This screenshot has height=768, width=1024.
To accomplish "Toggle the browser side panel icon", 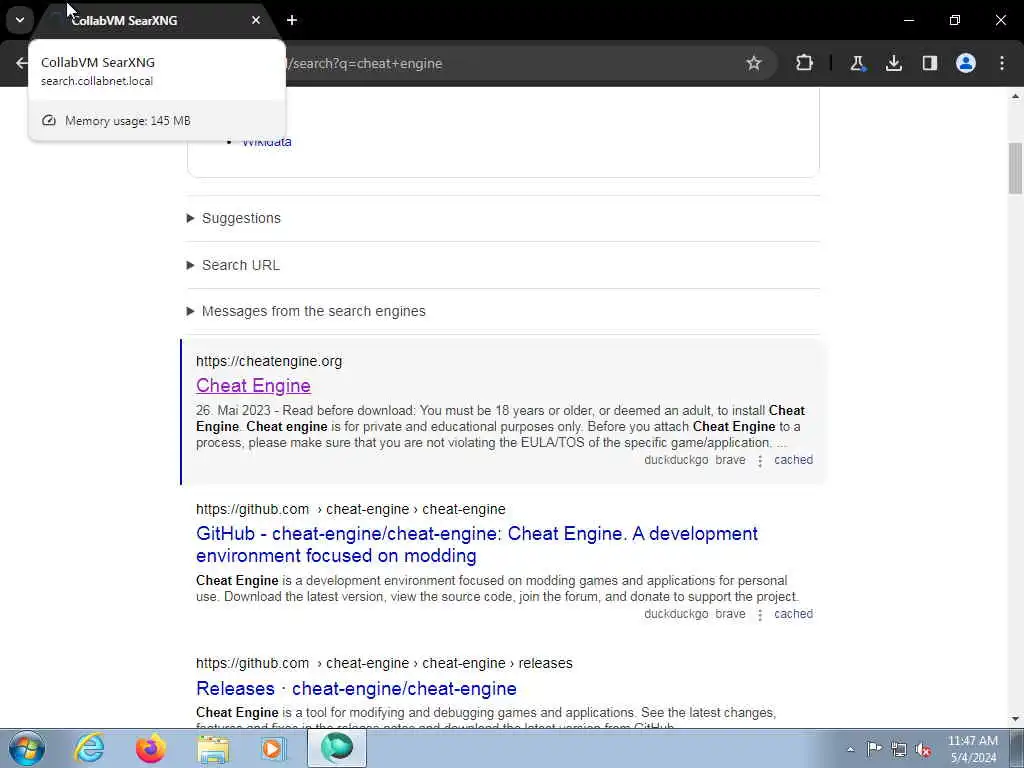I will point(929,63).
